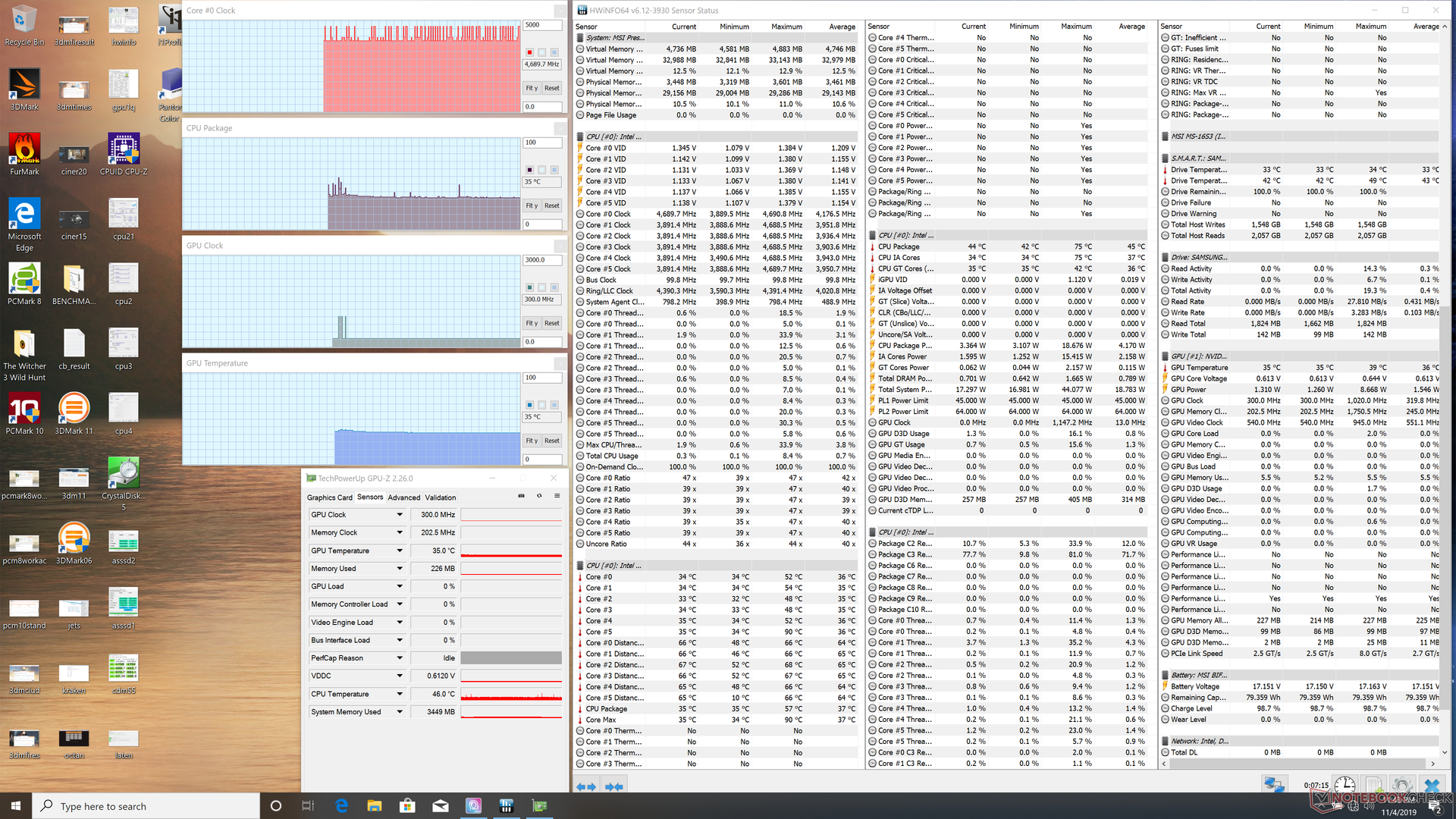The width and height of the screenshot is (1456, 819).
Task: Expand GPU Clock sensor dropdown in GPU-Z
Action: (400, 514)
